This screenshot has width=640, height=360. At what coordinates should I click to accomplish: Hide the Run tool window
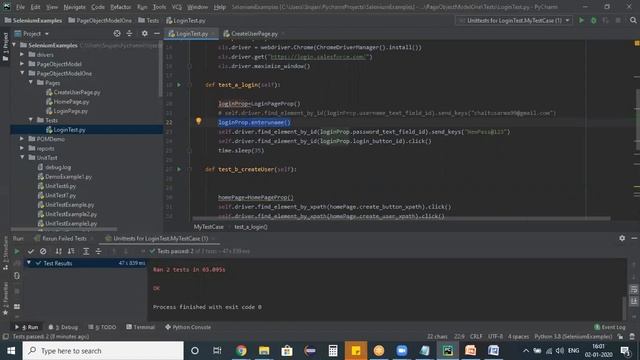[634, 238]
